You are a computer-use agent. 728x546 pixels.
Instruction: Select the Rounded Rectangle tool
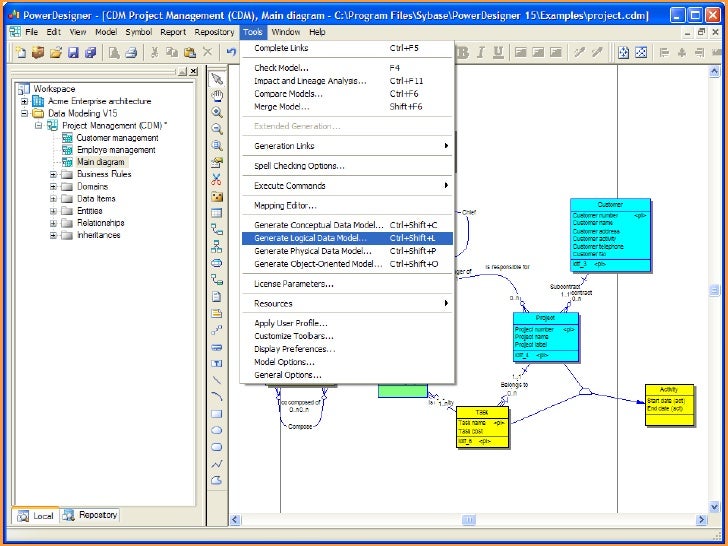(x=217, y=447)
